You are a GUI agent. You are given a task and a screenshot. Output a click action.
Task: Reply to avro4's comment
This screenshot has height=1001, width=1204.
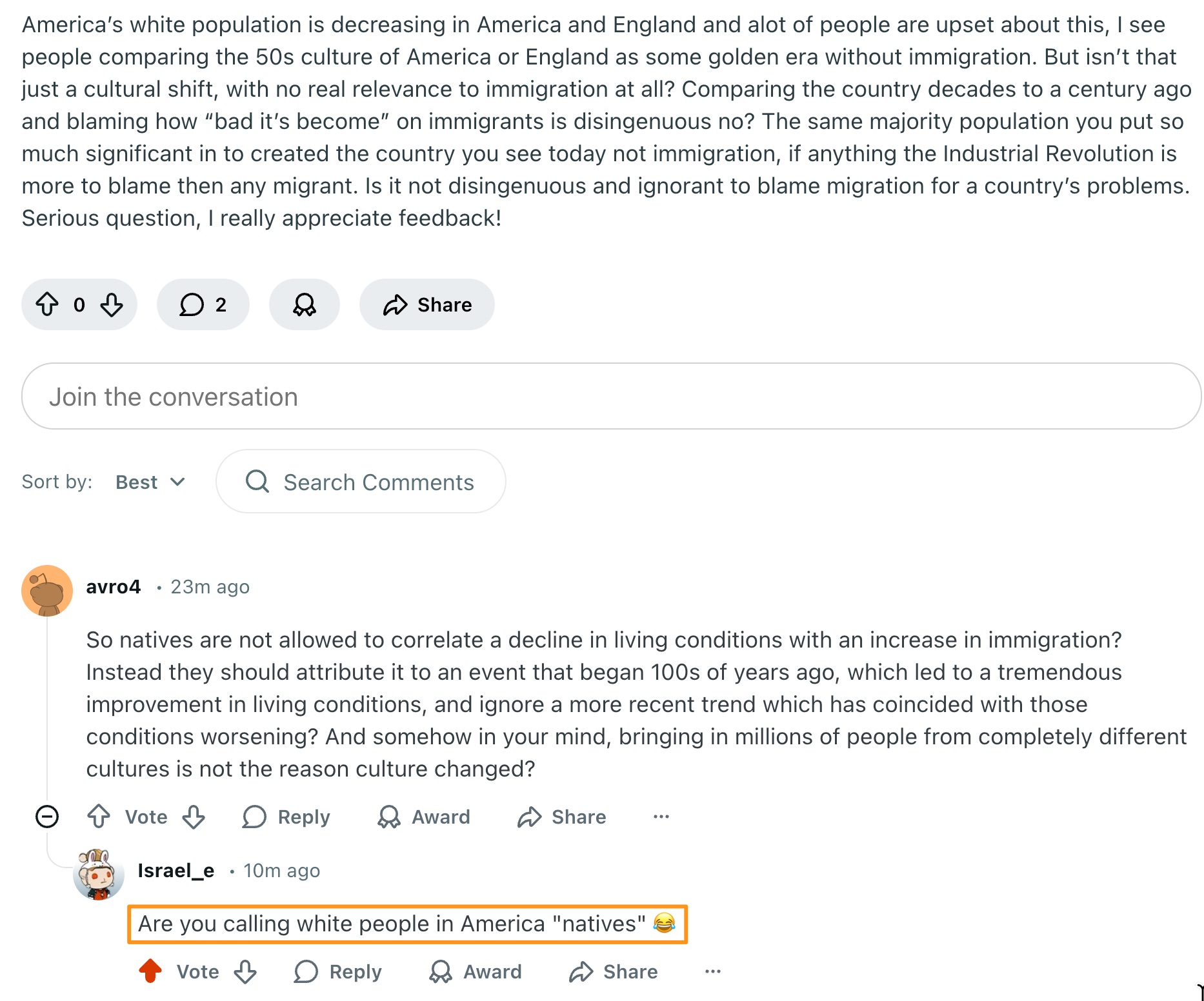[x=286, y=817]
